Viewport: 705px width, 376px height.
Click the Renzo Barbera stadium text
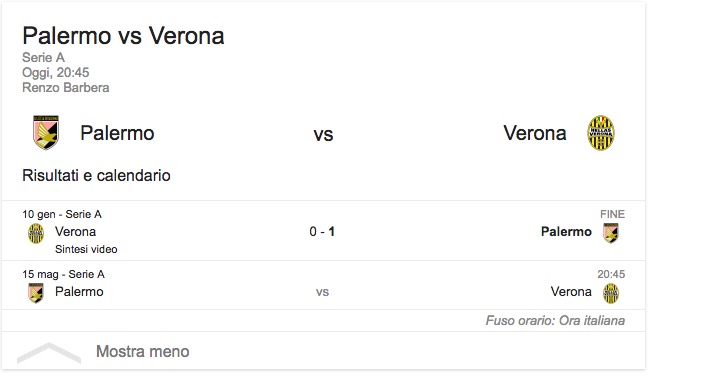pyautogui.click(x=66, y=87)
